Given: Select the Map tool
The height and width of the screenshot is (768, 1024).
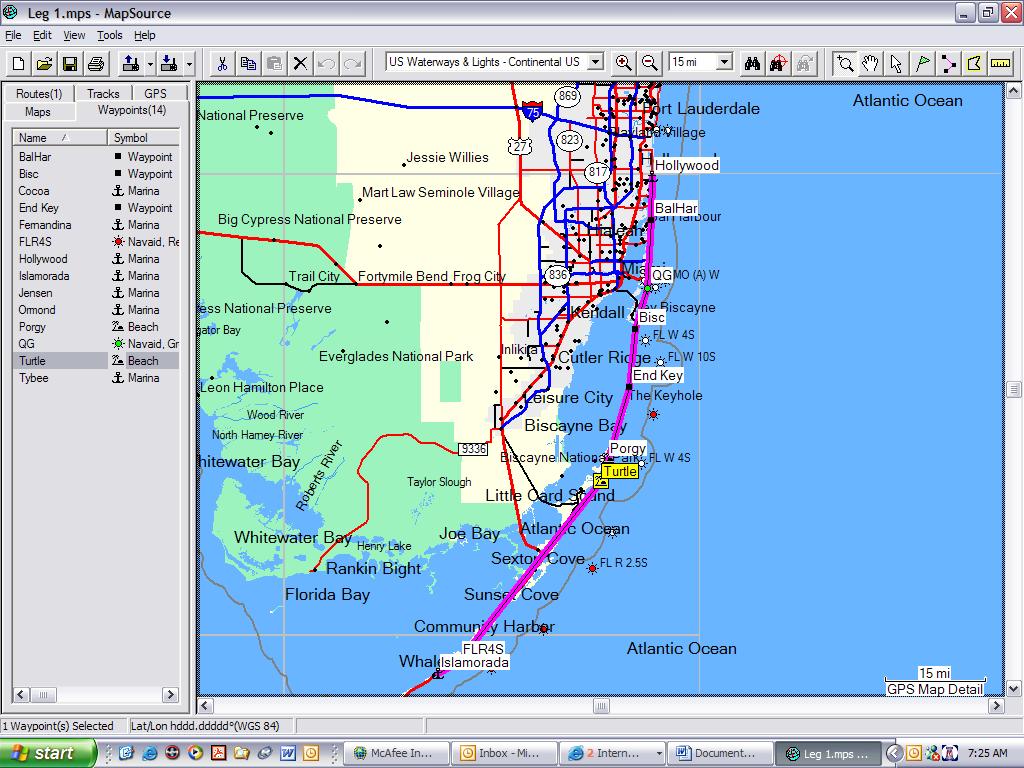Looking at the screenshot, I should [974, 63].
